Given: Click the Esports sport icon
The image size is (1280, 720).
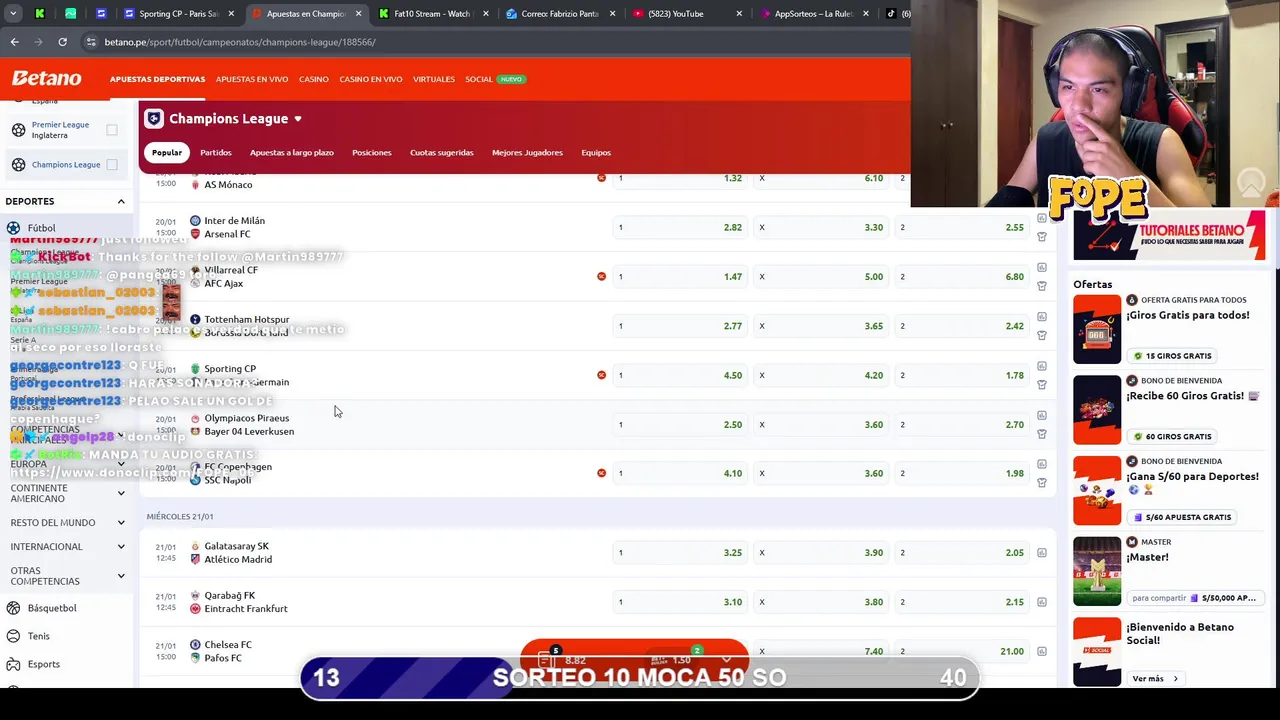Looking at the screenshot, I should (14, 664).
